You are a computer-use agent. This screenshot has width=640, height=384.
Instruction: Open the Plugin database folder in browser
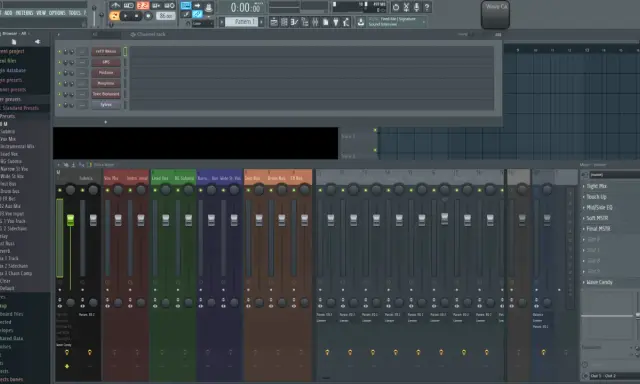13,71
